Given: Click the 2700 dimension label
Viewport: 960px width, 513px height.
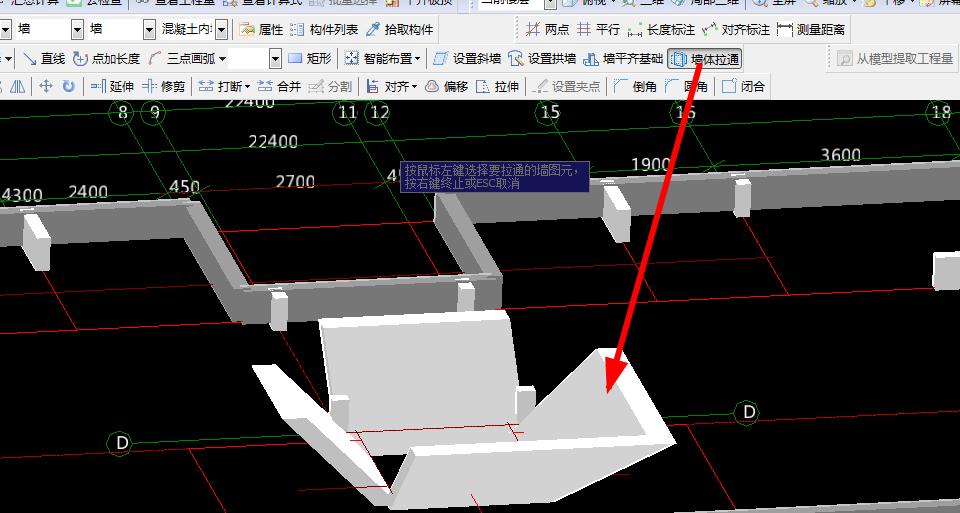Looking at the screenshot, I should [295, 182].
